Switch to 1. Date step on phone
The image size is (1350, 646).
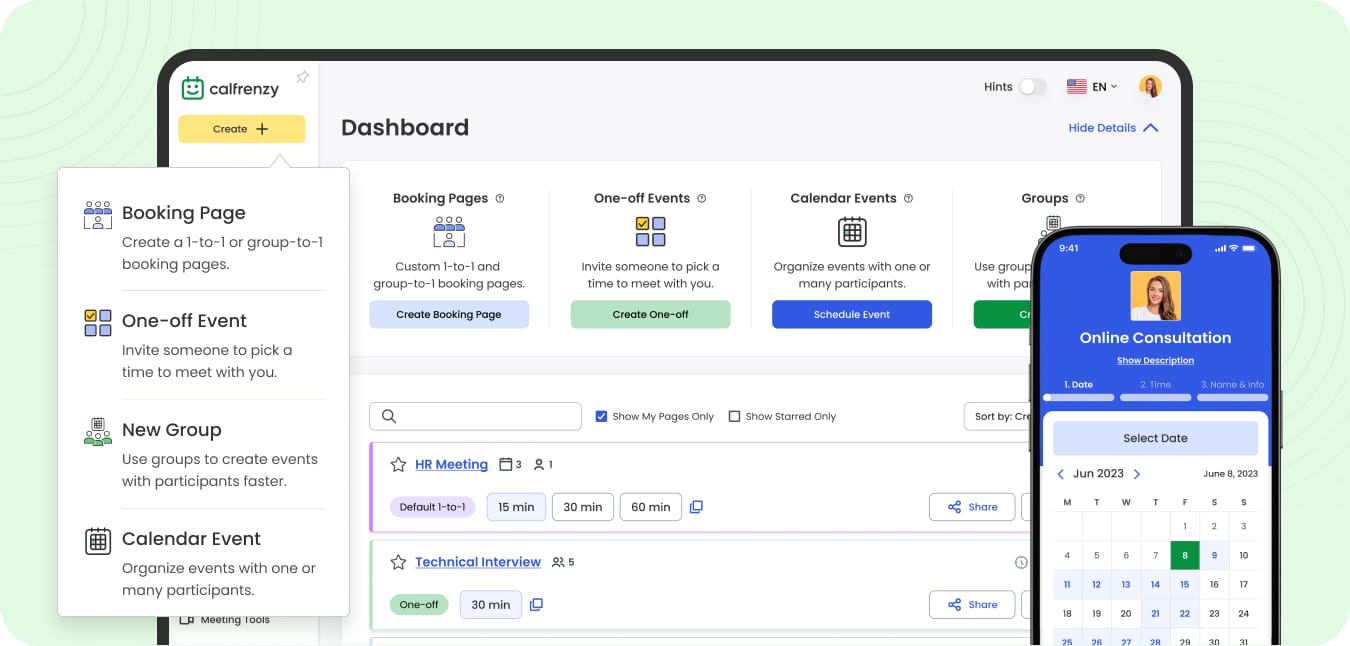1078,384
